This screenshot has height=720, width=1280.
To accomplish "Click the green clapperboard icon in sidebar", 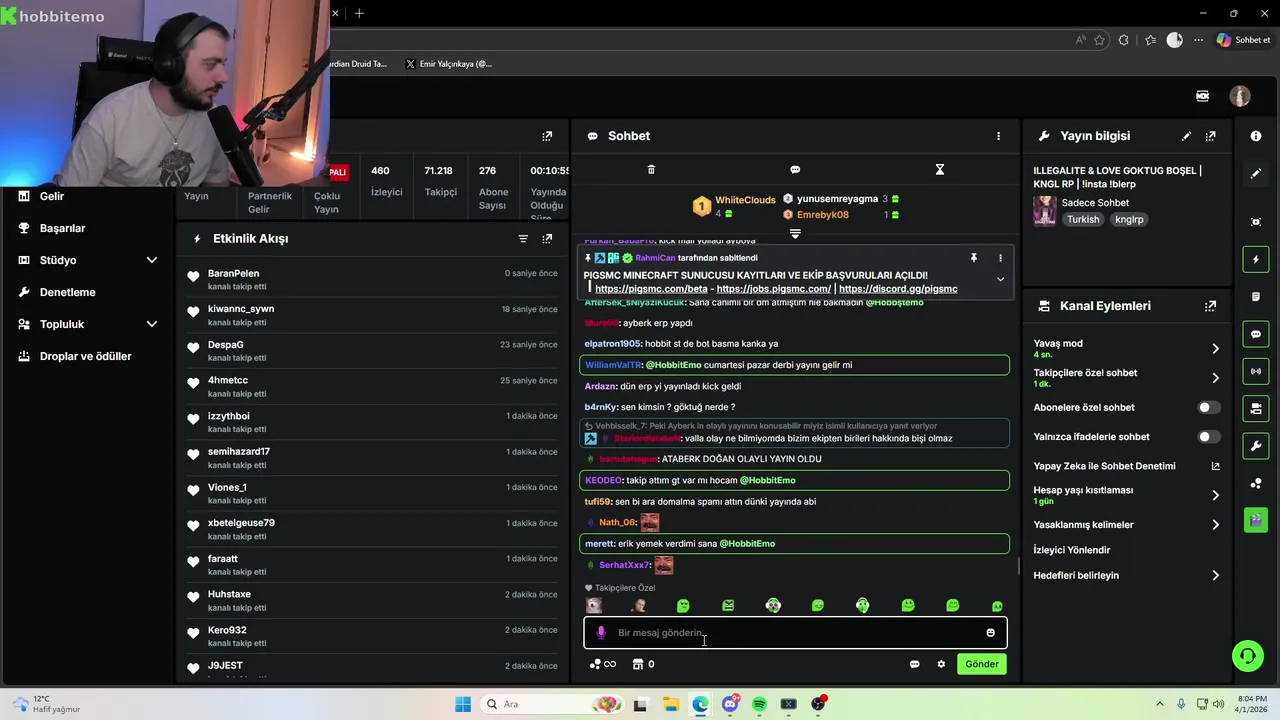I will coord(1256,520).
